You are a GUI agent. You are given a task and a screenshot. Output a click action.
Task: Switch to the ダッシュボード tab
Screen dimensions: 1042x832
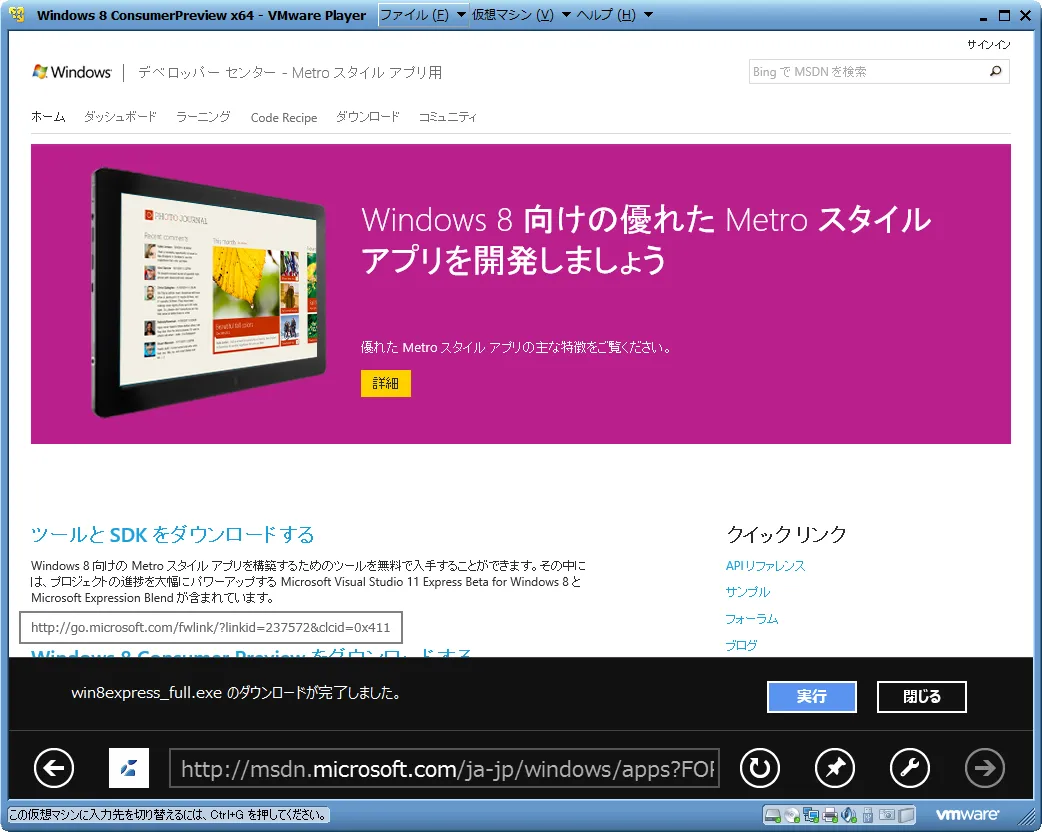[119, 116]
